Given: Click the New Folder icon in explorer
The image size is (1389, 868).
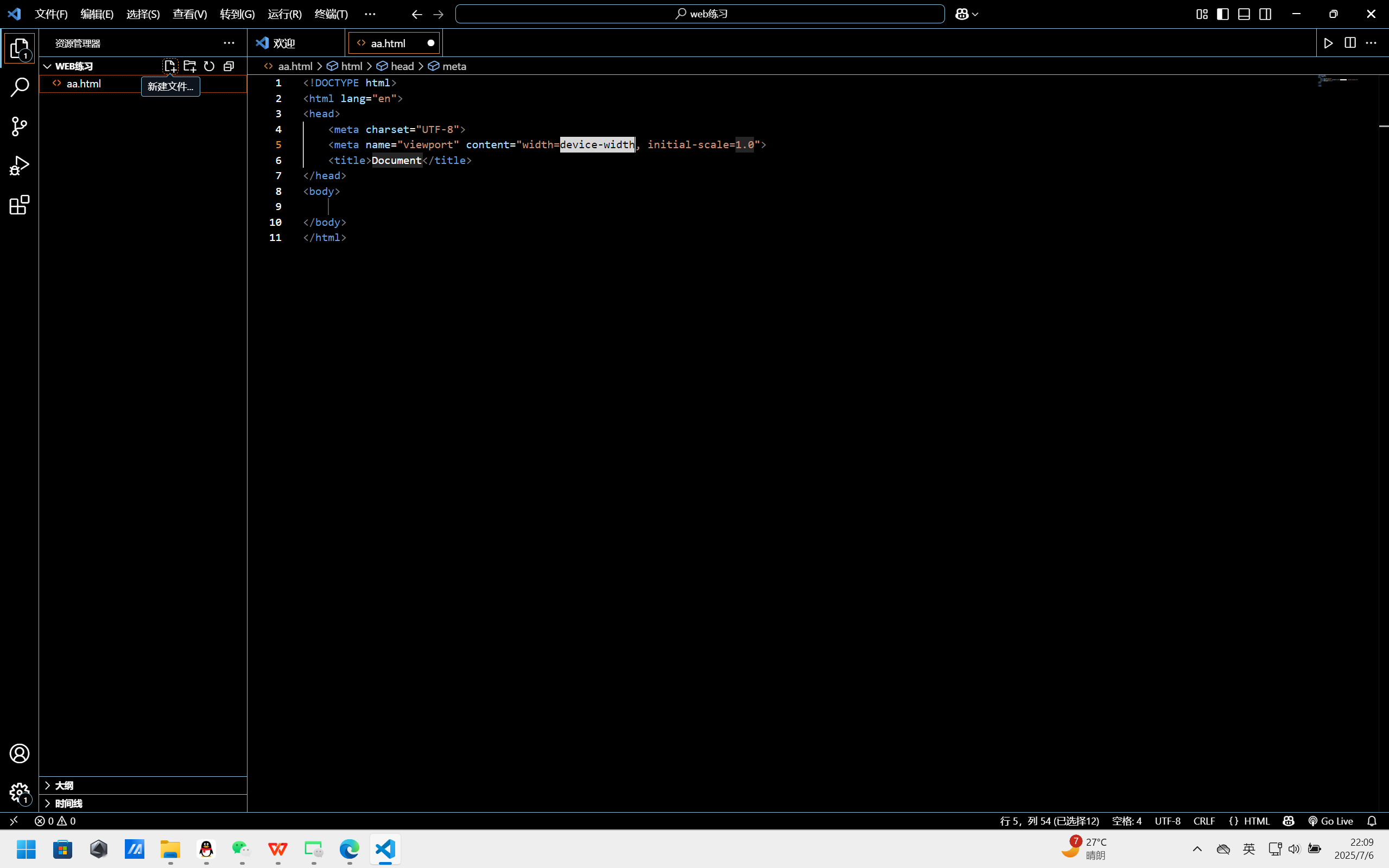Looking at the screenshot, I should tap(189, 66).
